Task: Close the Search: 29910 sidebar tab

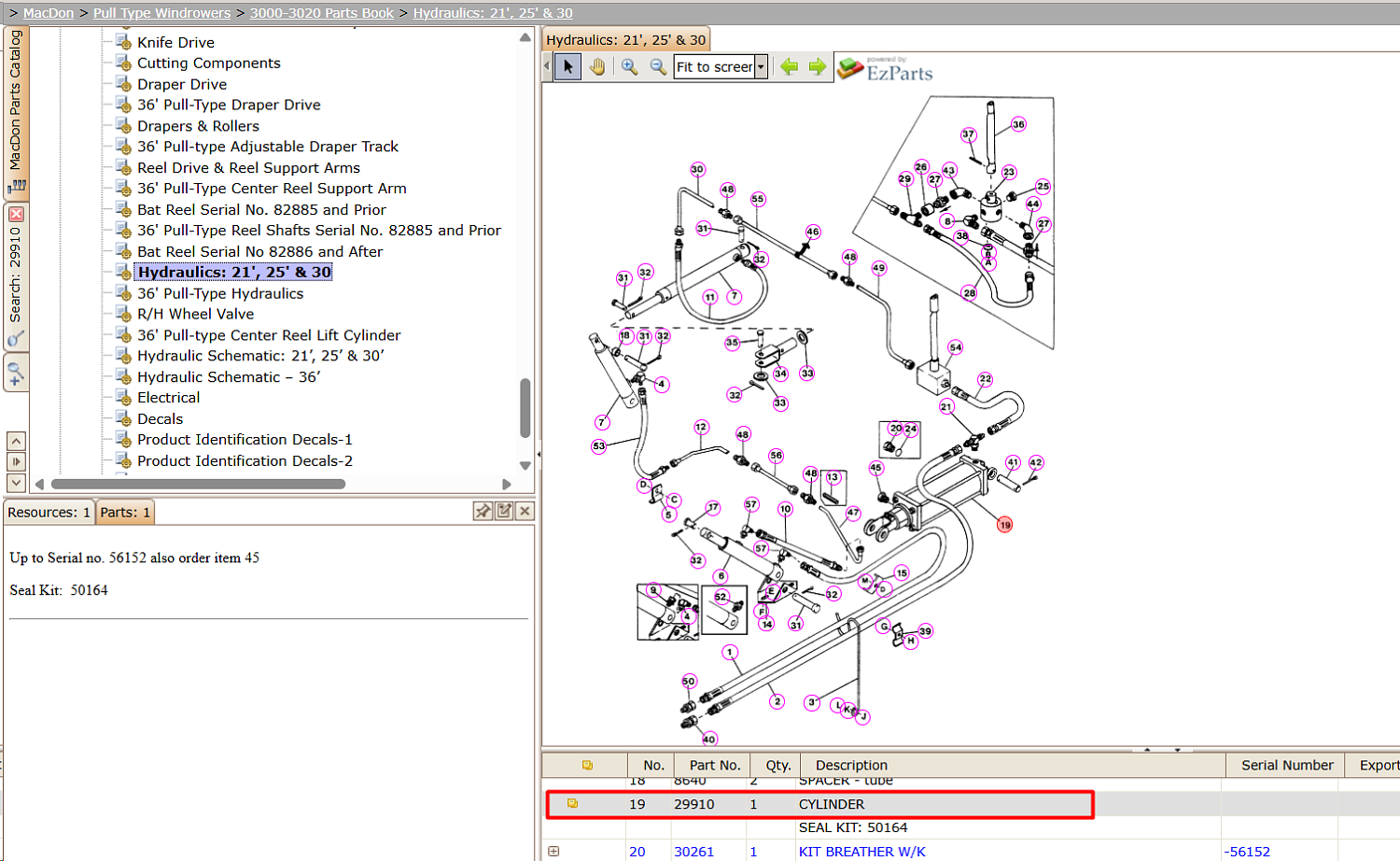Action: point(16,214)
